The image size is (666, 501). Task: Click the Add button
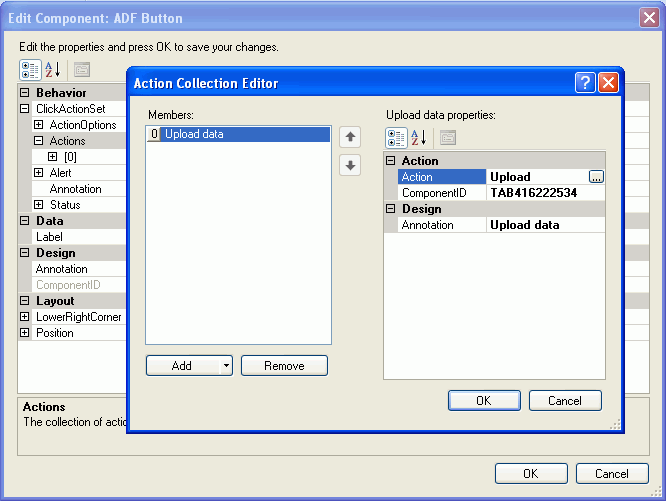tap(183, 366)
